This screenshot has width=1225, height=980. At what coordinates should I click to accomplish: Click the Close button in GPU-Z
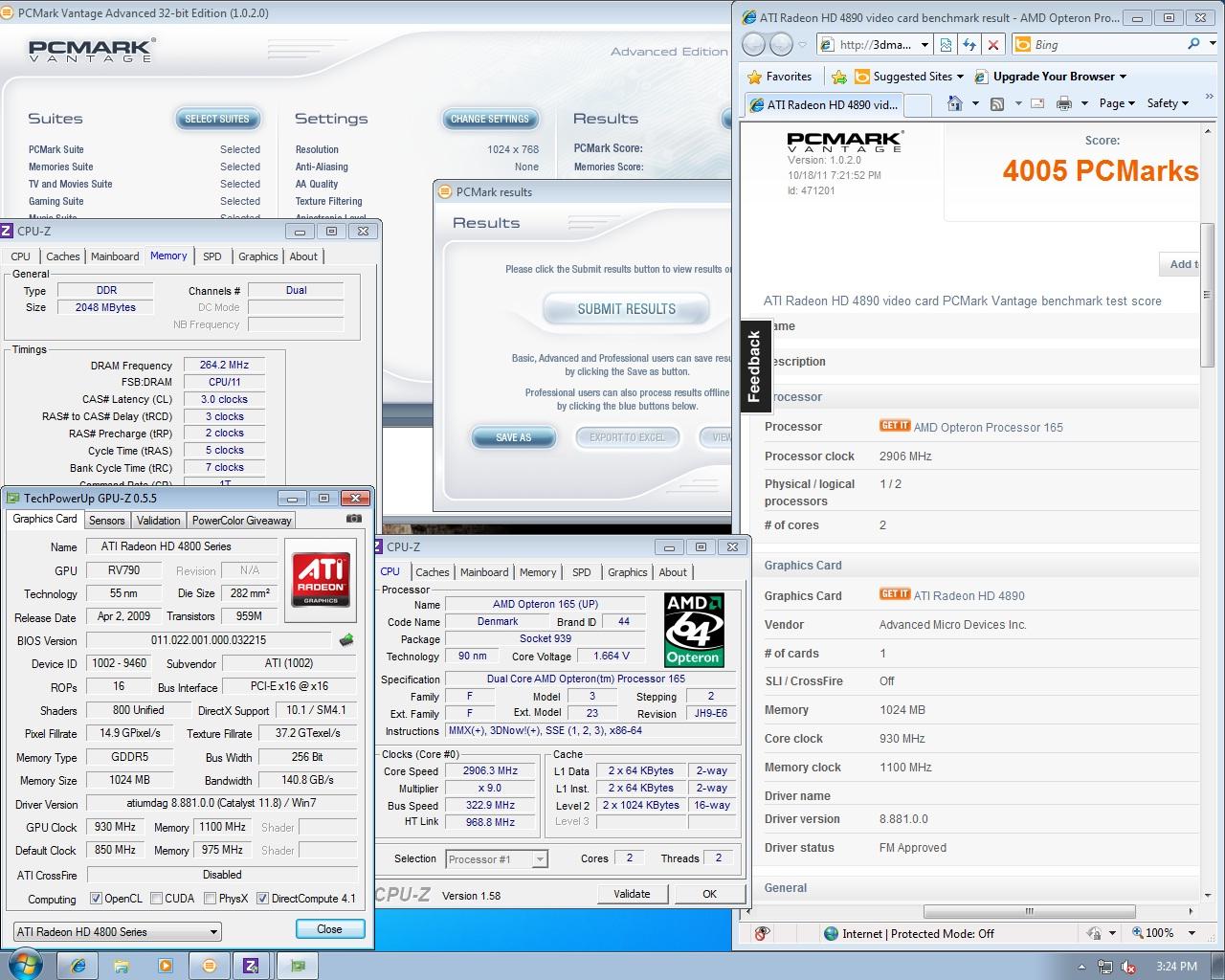pos(329,928)
